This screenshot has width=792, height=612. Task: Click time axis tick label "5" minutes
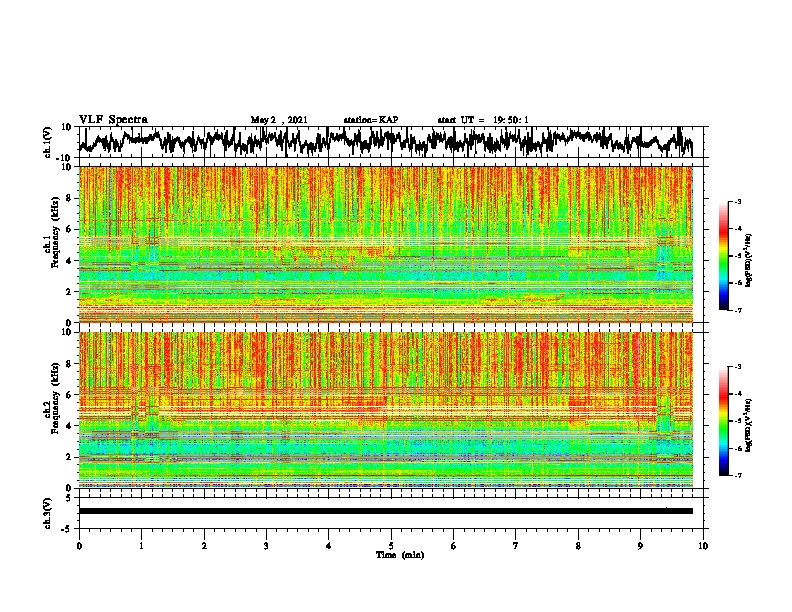391,546
